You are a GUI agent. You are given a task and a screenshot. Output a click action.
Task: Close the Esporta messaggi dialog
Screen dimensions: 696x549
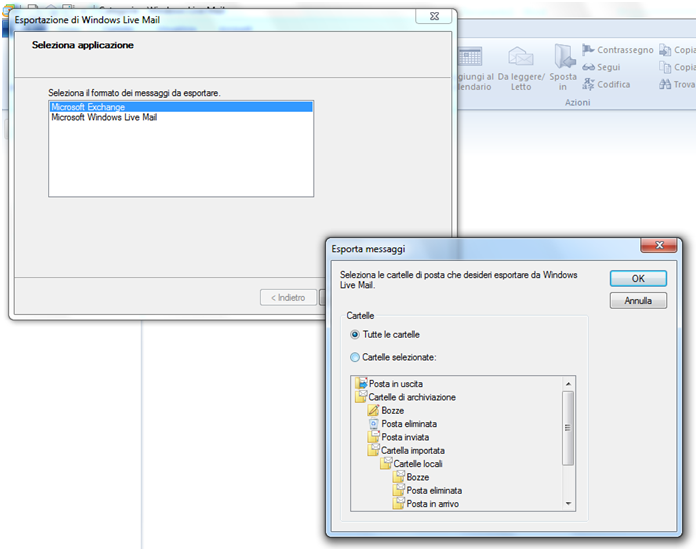(x=659, y=245)
